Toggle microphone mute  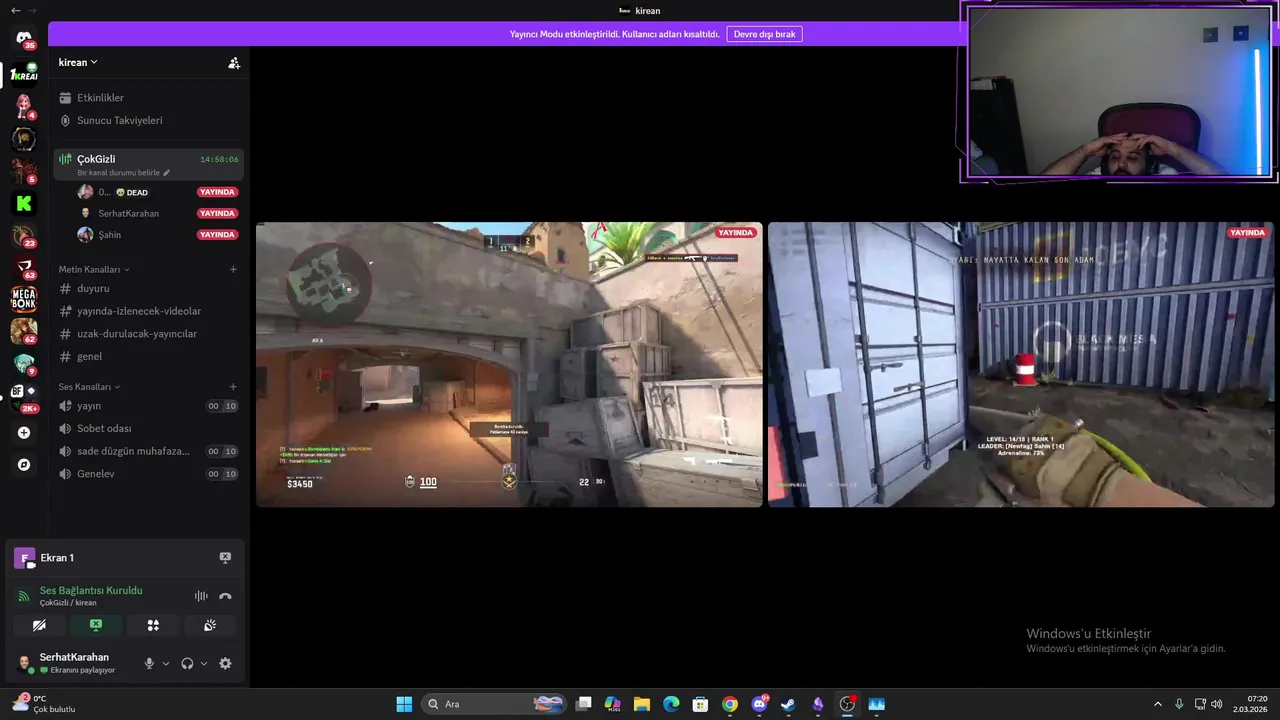pyautogui.click(x=149, y=663)
